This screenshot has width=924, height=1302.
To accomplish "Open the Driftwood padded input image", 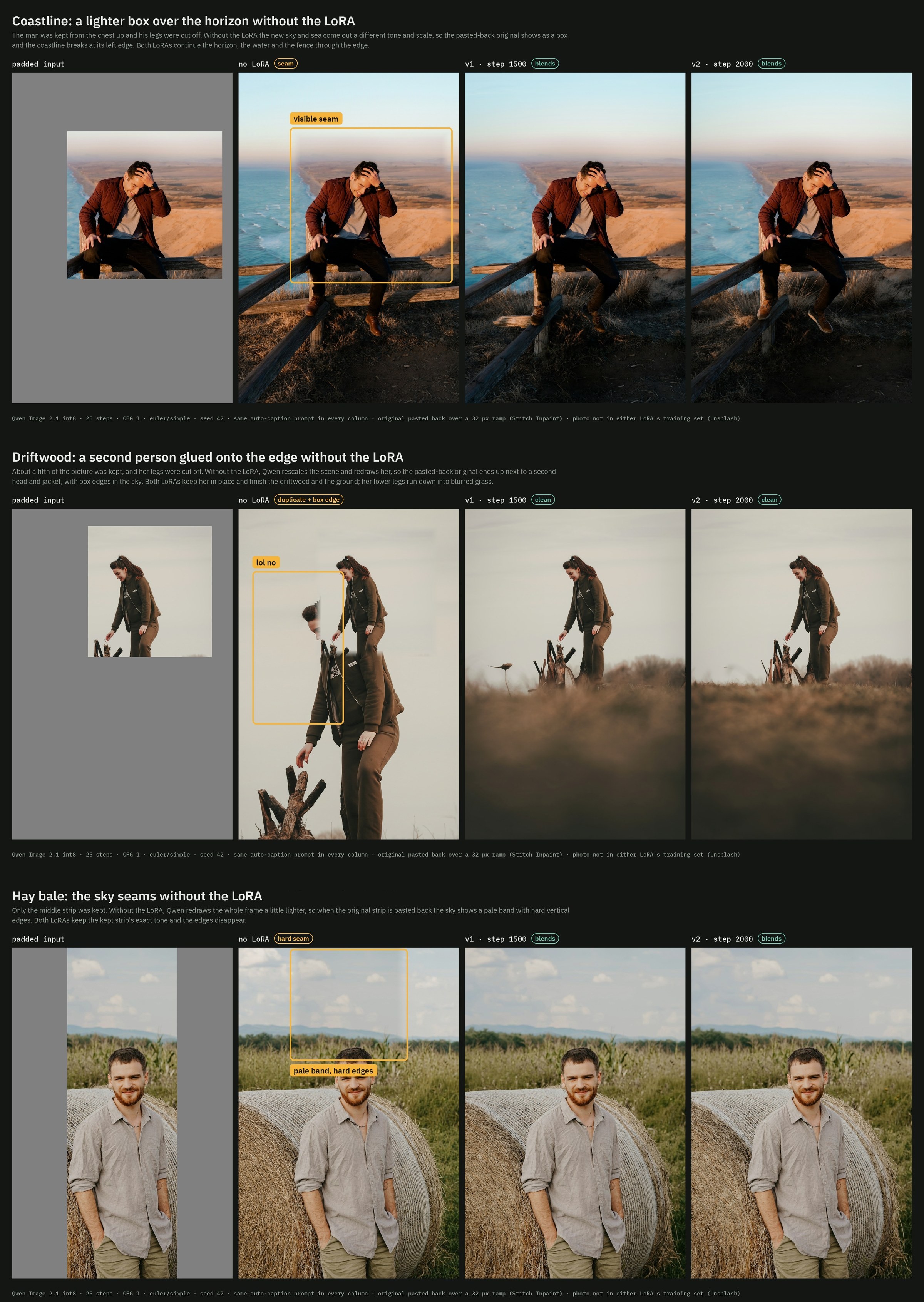I will click(x=122, y=674).
